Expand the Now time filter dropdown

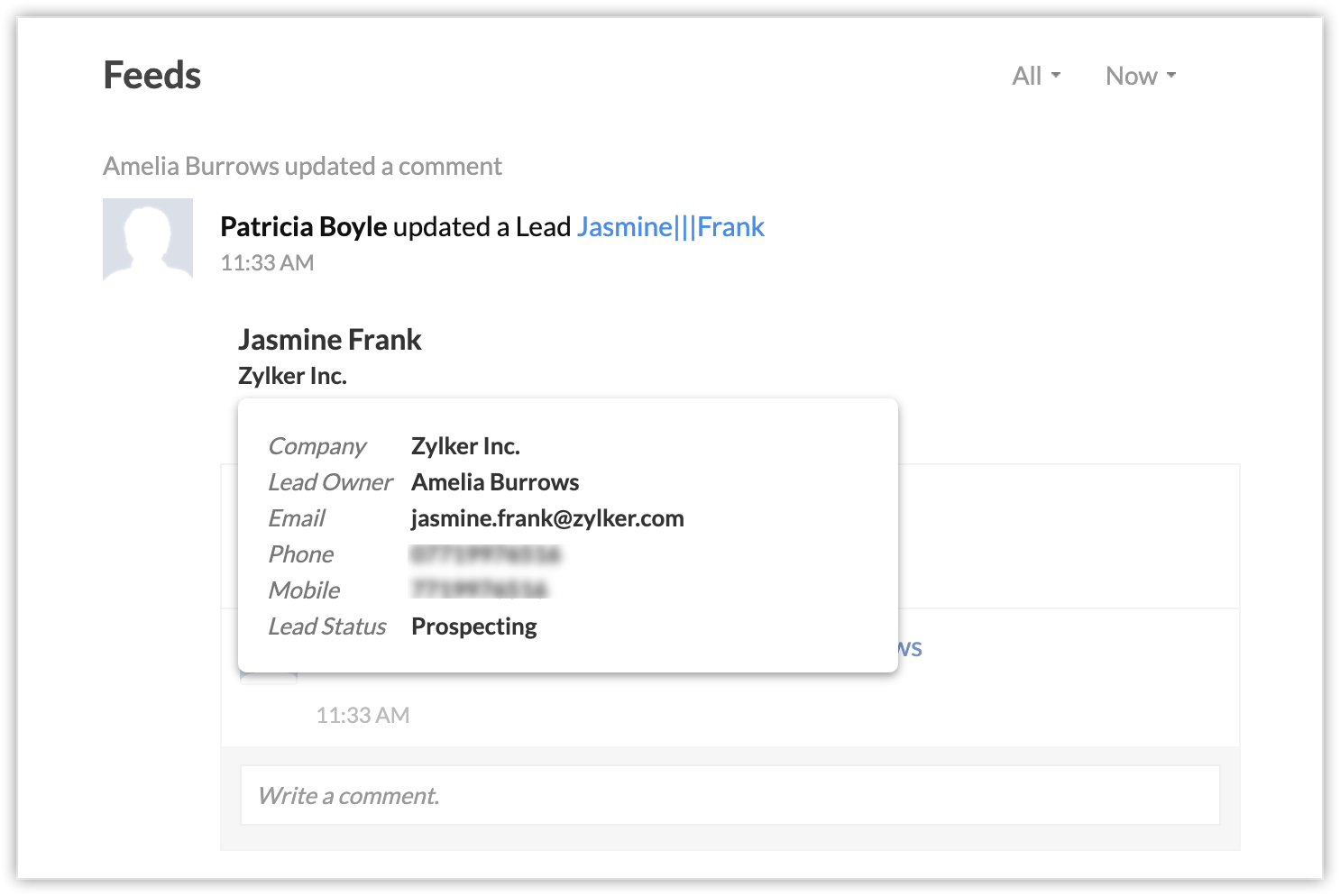[x=1140, y=77]
